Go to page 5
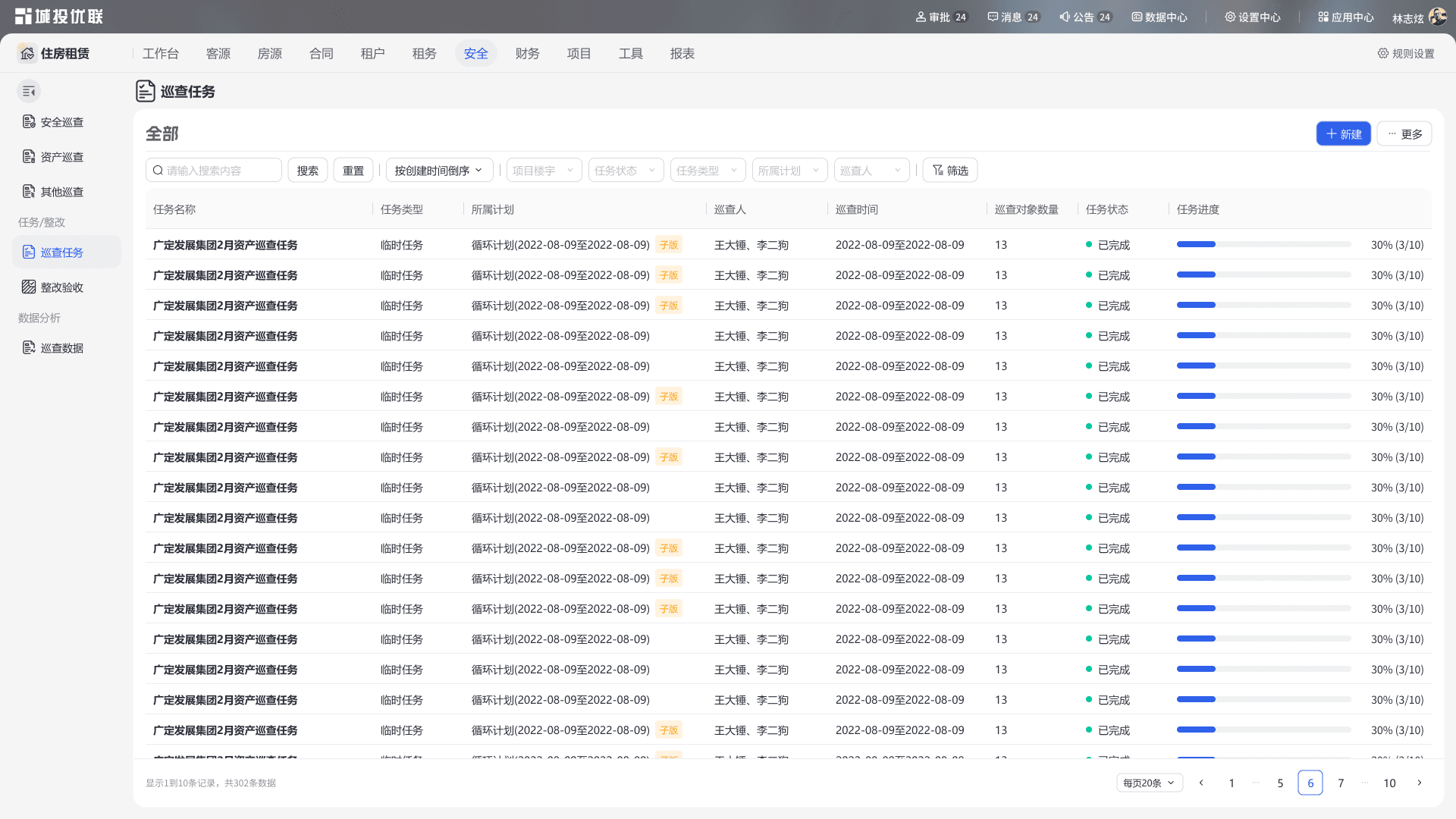 click(1280, 783)
